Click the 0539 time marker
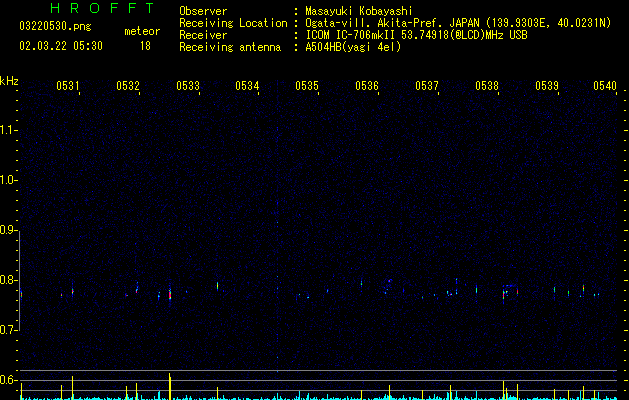Screen dimensions: 629x400 pos(547,86)
